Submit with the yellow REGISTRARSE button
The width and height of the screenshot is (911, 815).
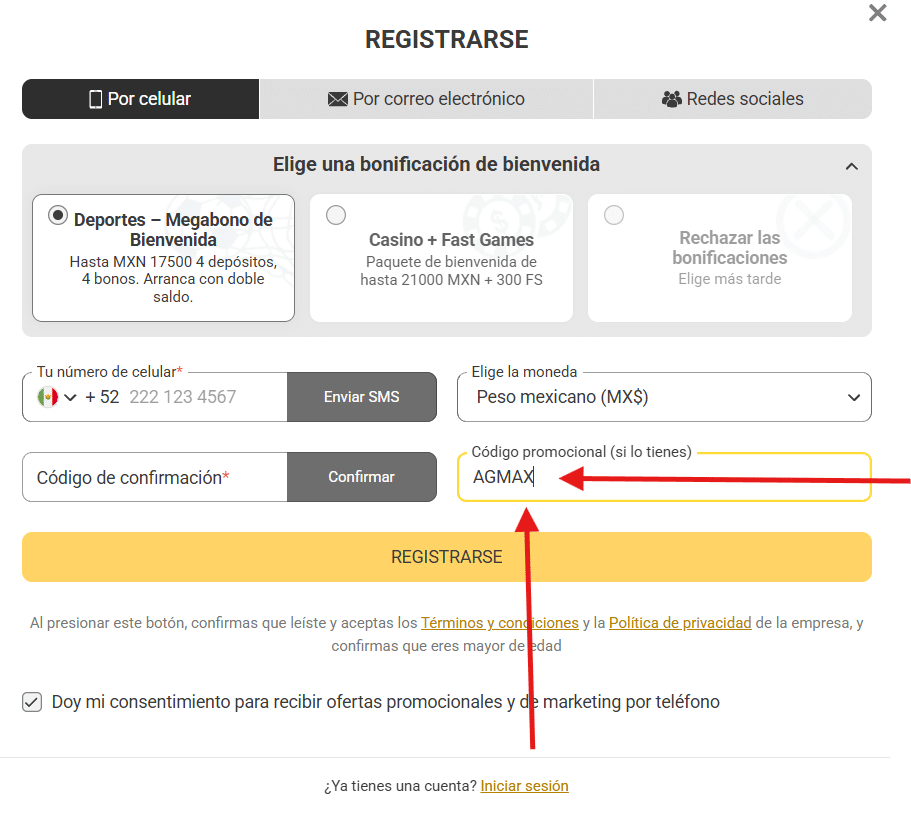coord(447,557)
